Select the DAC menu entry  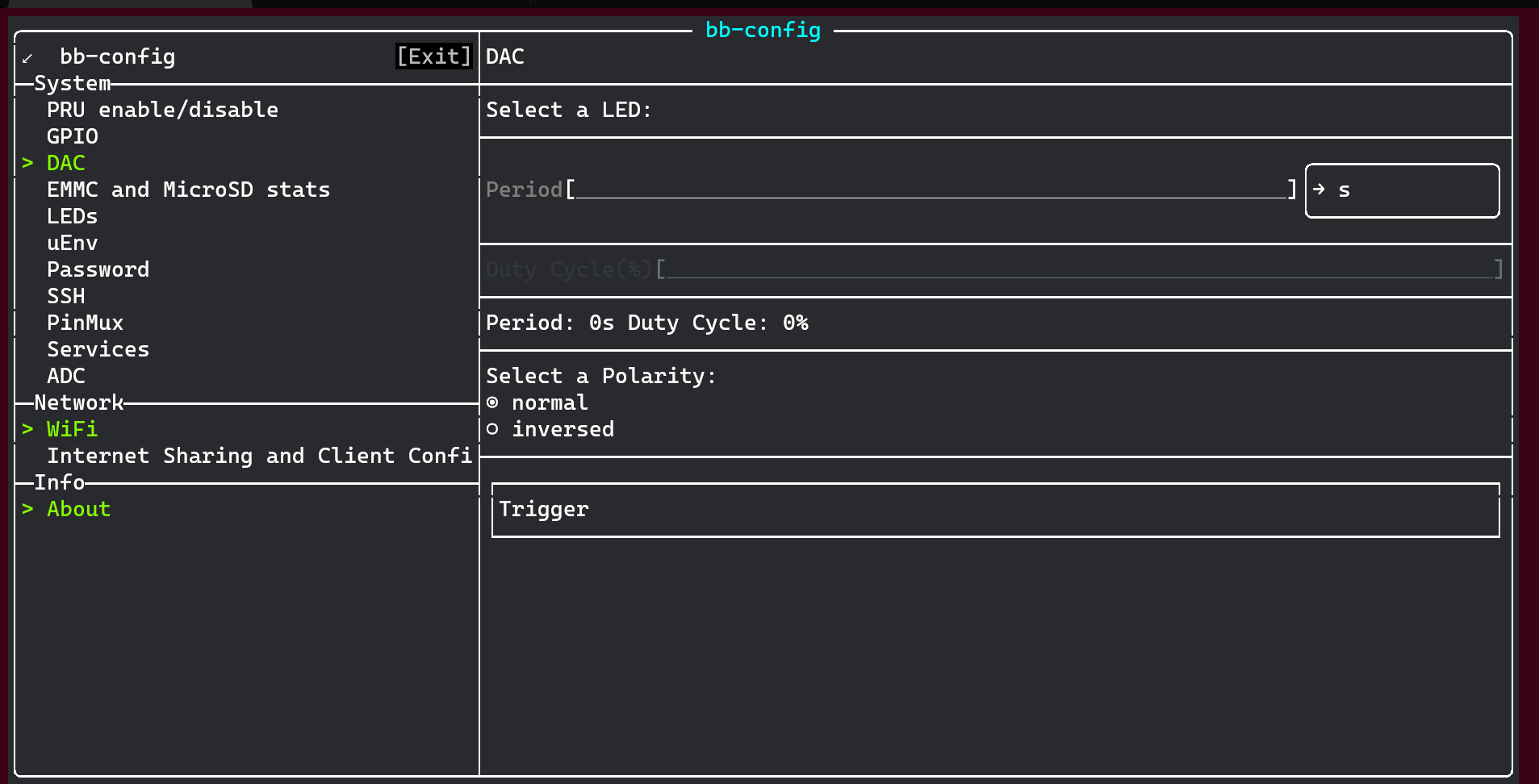point(66,163)
